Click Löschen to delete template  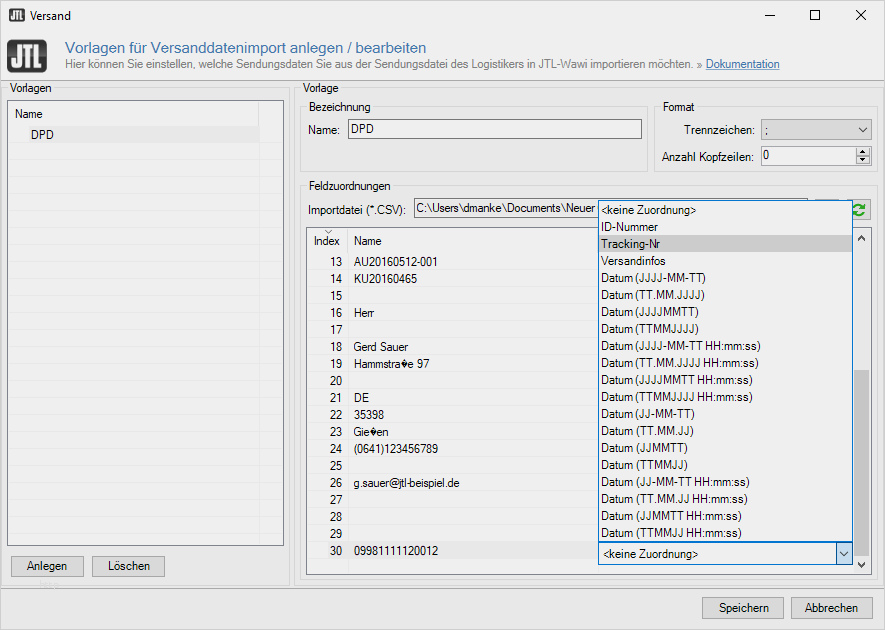pyautogui.click(x=129, y=566)
